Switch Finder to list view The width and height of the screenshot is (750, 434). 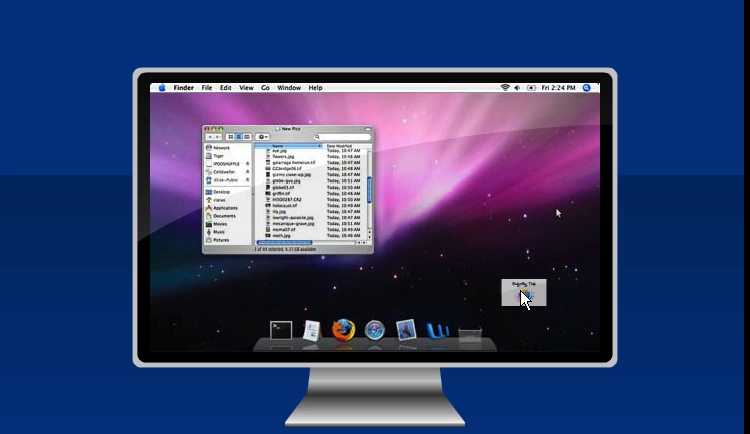click(x=238, y=137)
